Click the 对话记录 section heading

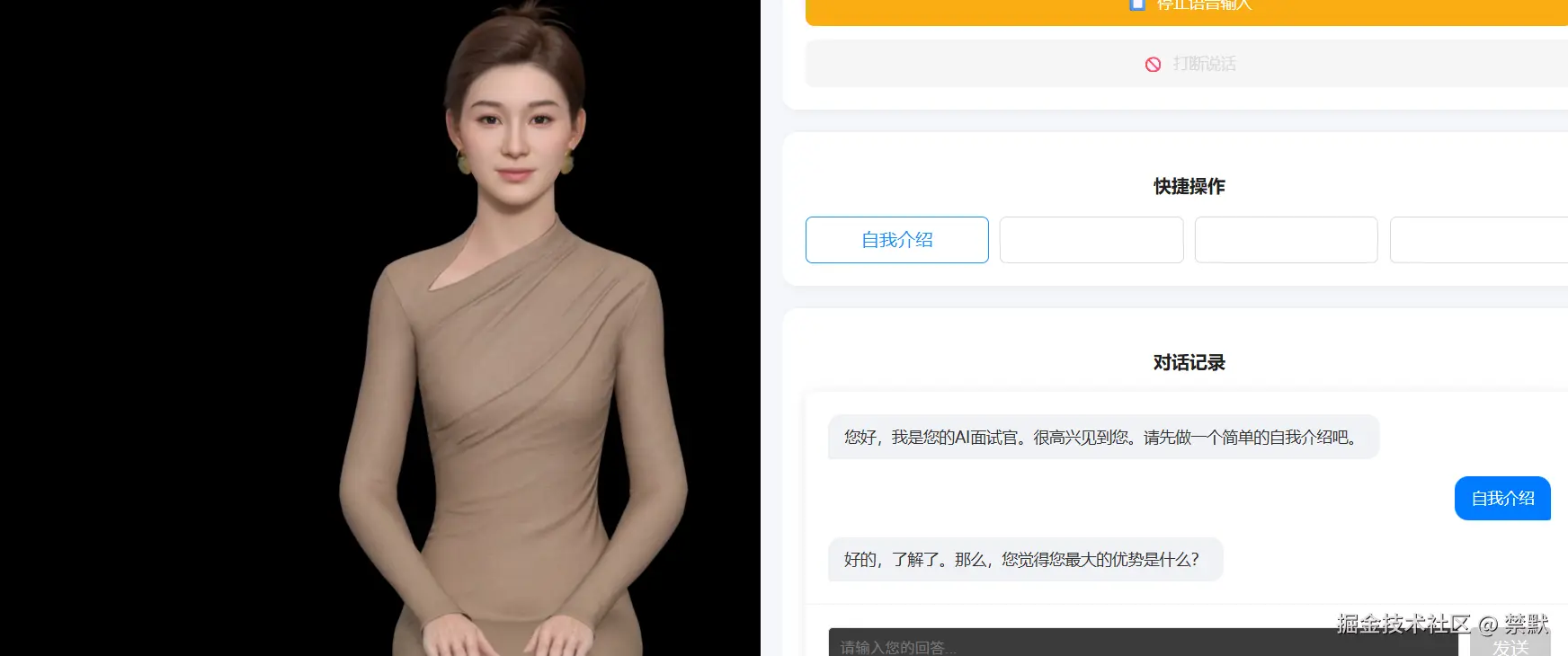(1189, 362)
